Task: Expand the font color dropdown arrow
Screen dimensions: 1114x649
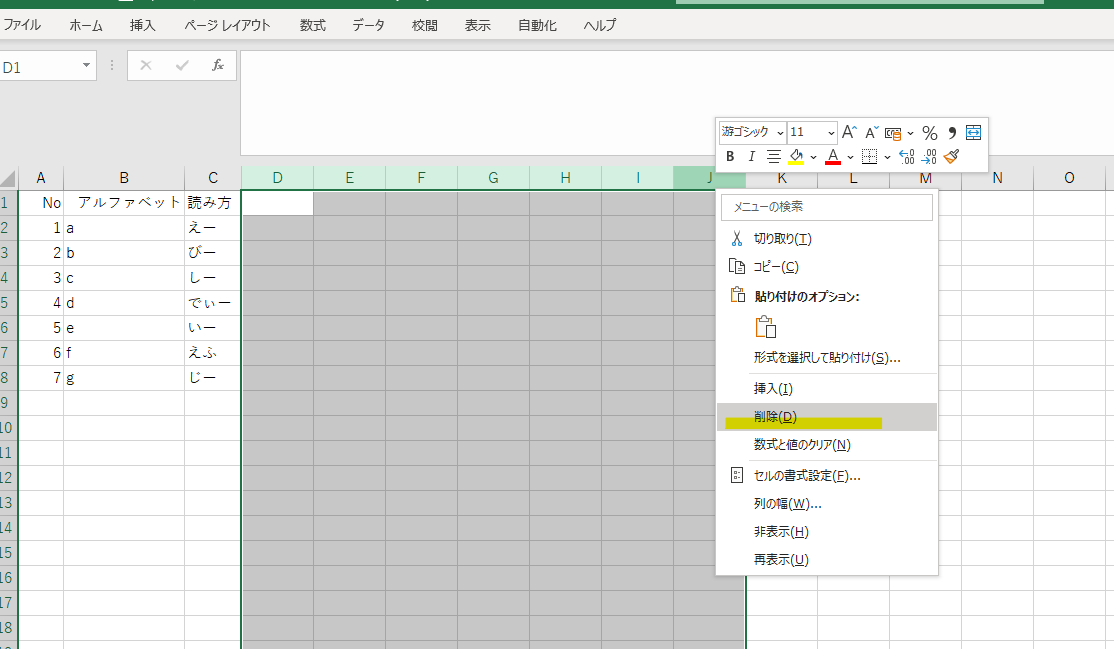Action: point(850,157)
